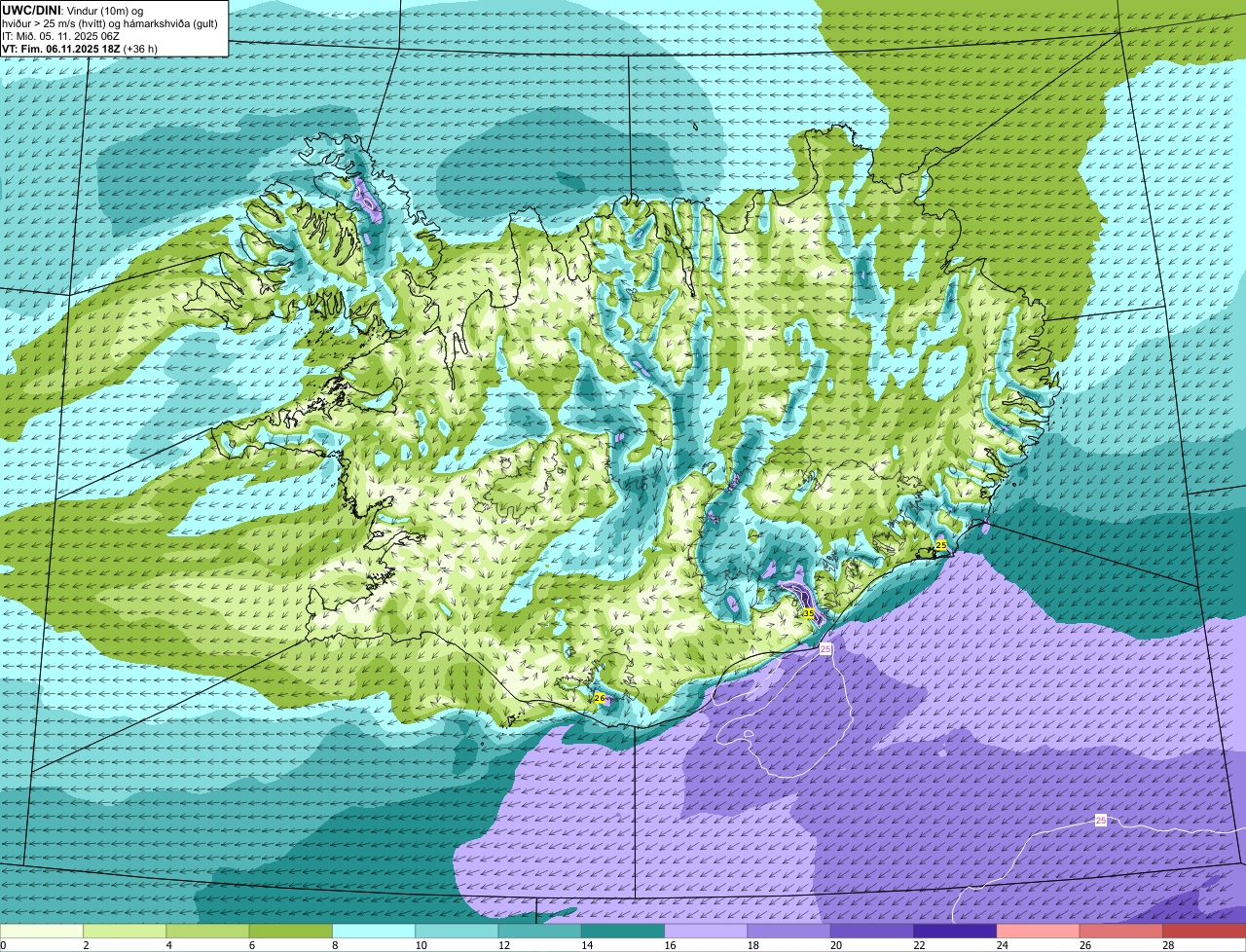The image size is (1246, 952).
Task: Select the 22–24 m/s dark indigo legend swatch
Action: pyautogui.click(x=955, y=931)
